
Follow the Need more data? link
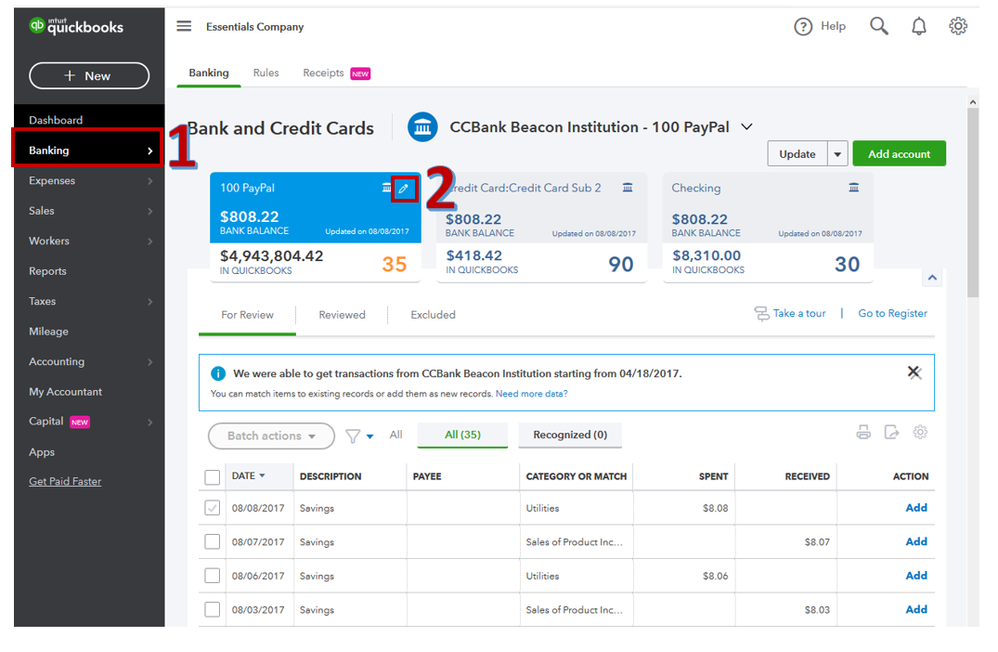(531, 393)
